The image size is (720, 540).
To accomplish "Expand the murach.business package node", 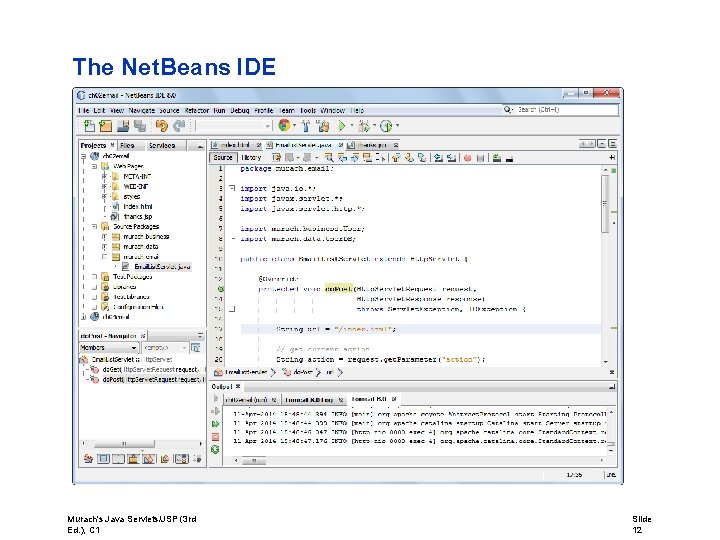I will click(x=104, y=236).
